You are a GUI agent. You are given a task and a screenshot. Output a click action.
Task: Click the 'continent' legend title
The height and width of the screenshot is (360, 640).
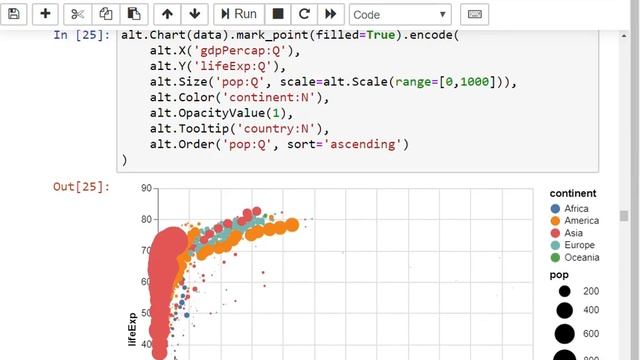573,193
